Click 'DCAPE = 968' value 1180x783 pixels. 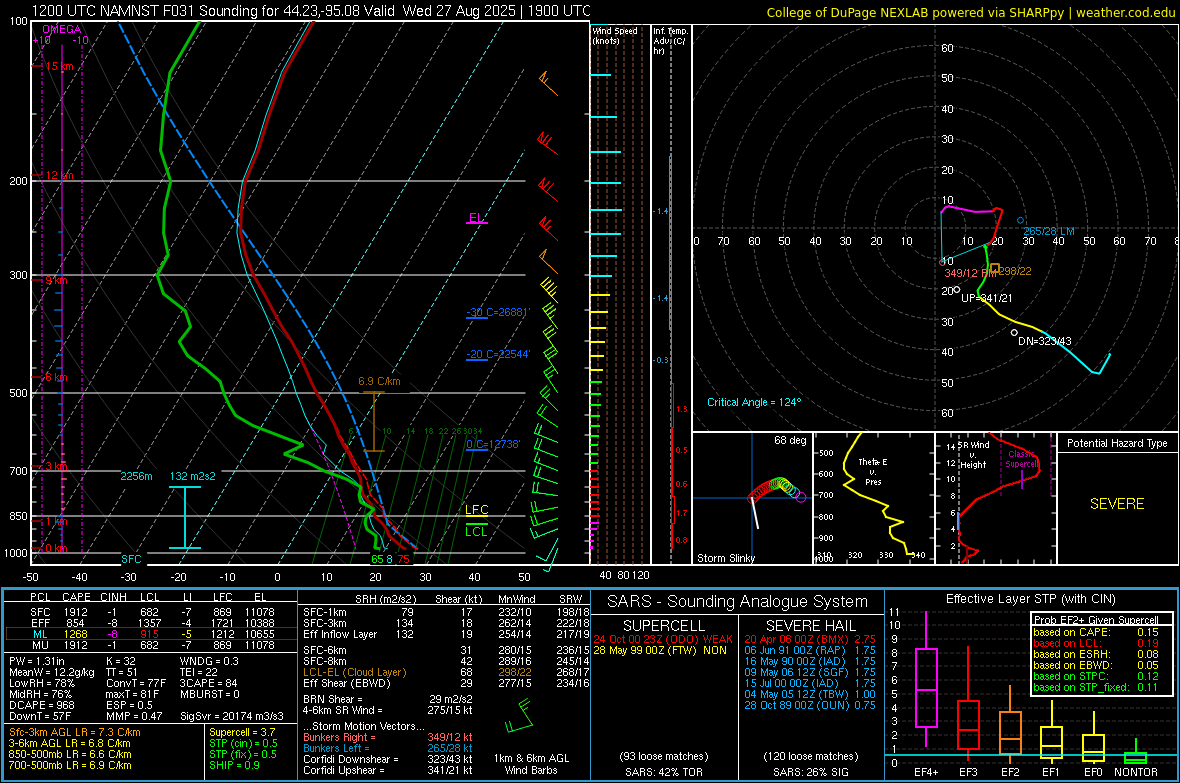[41, 705]
